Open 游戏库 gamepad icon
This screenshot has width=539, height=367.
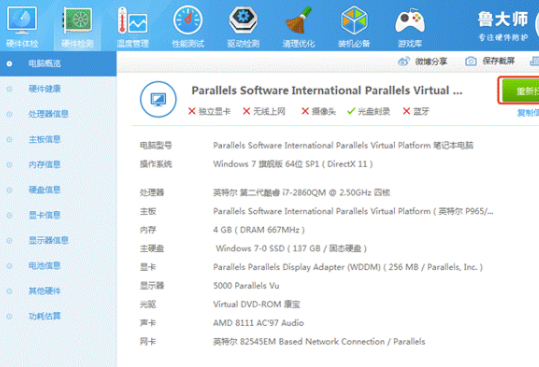410,21
